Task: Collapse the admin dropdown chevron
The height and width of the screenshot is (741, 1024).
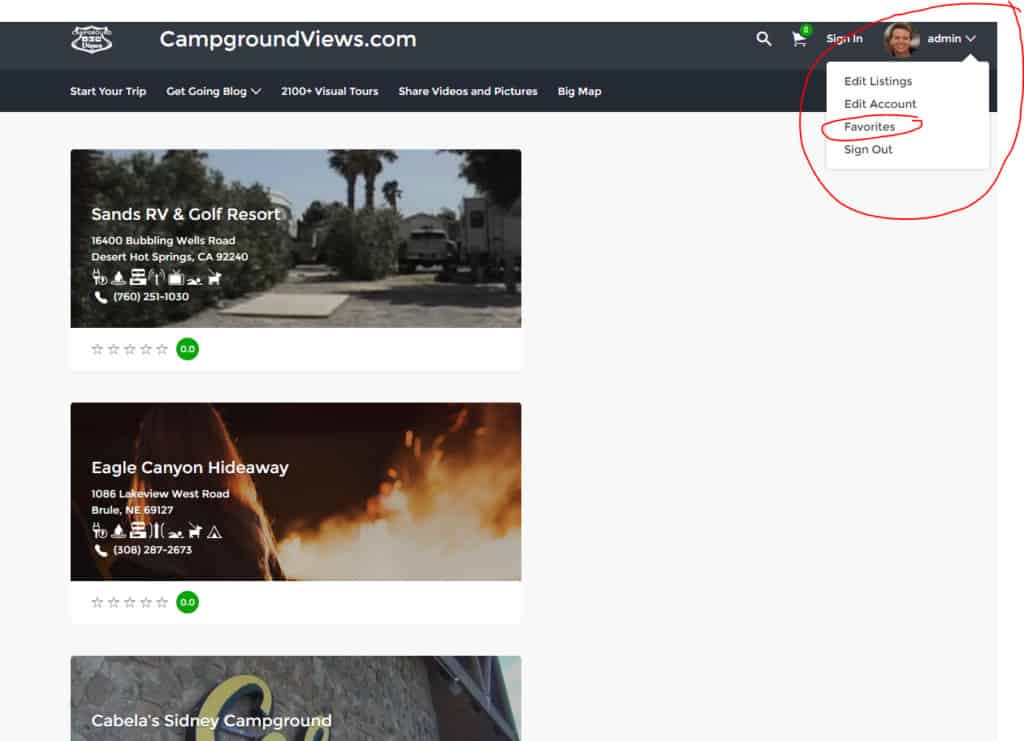Action: coord(971,39)
